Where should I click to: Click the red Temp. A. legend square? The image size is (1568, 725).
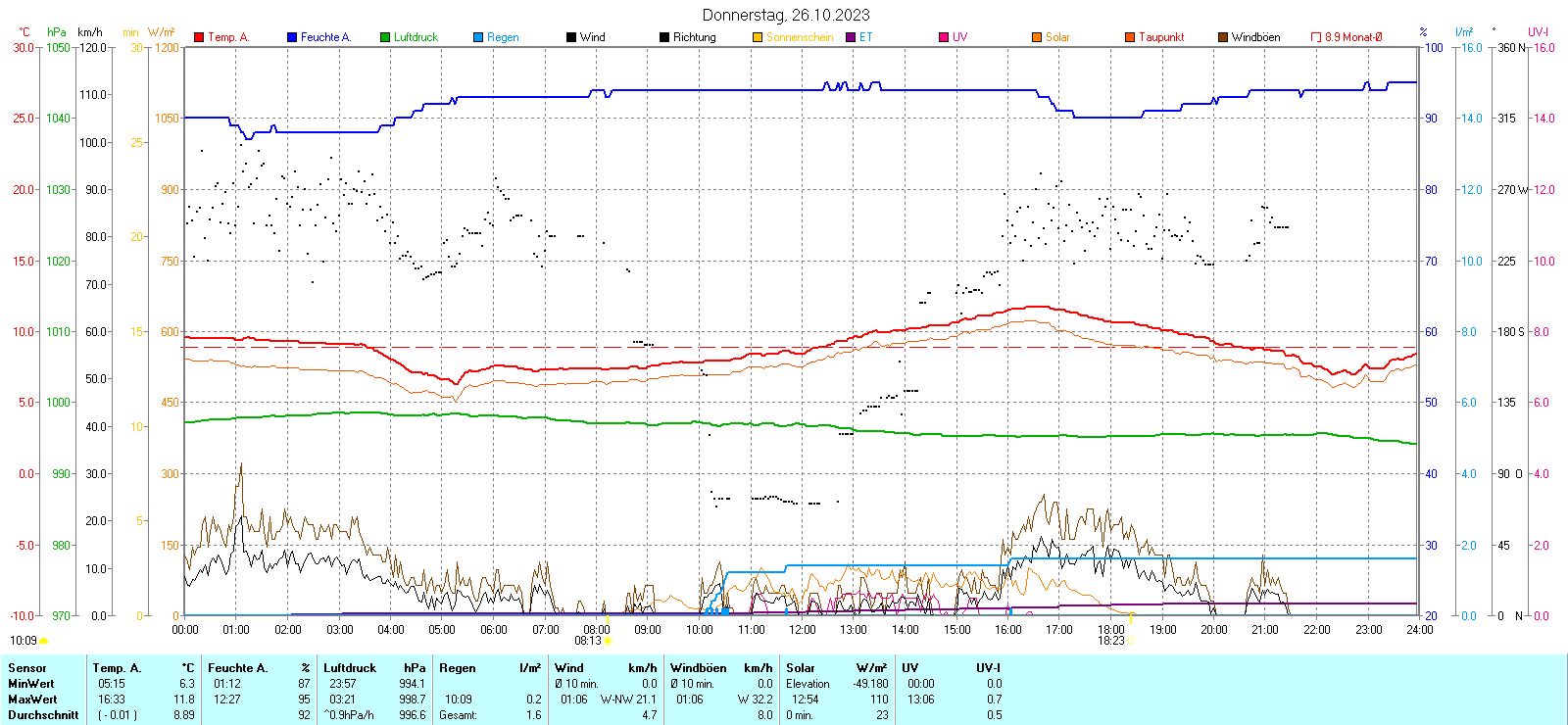(x=199, y=37)
